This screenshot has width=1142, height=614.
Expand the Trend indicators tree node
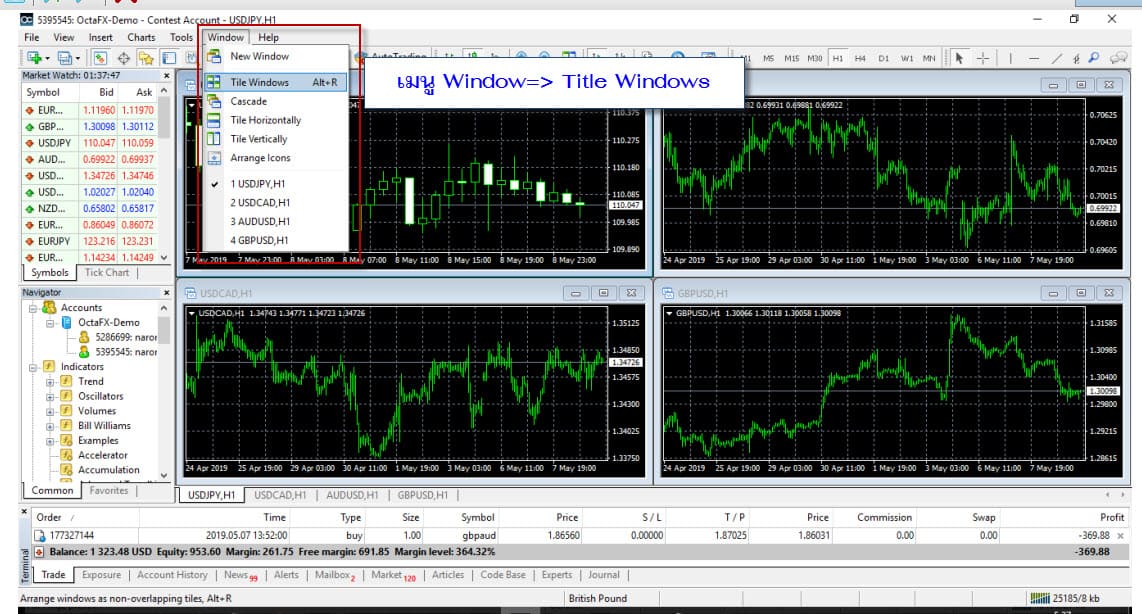point(50,381)
